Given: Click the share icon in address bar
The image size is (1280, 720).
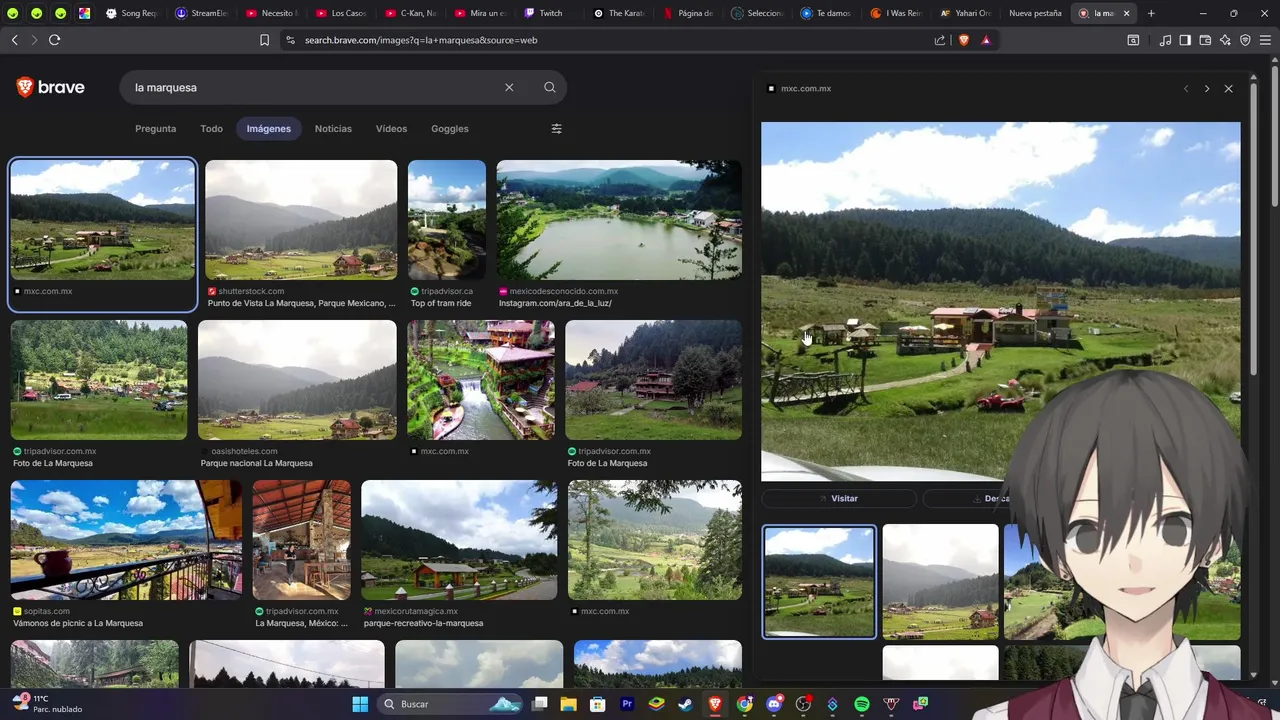Looking at the screenshot, I should pos(940,40).
